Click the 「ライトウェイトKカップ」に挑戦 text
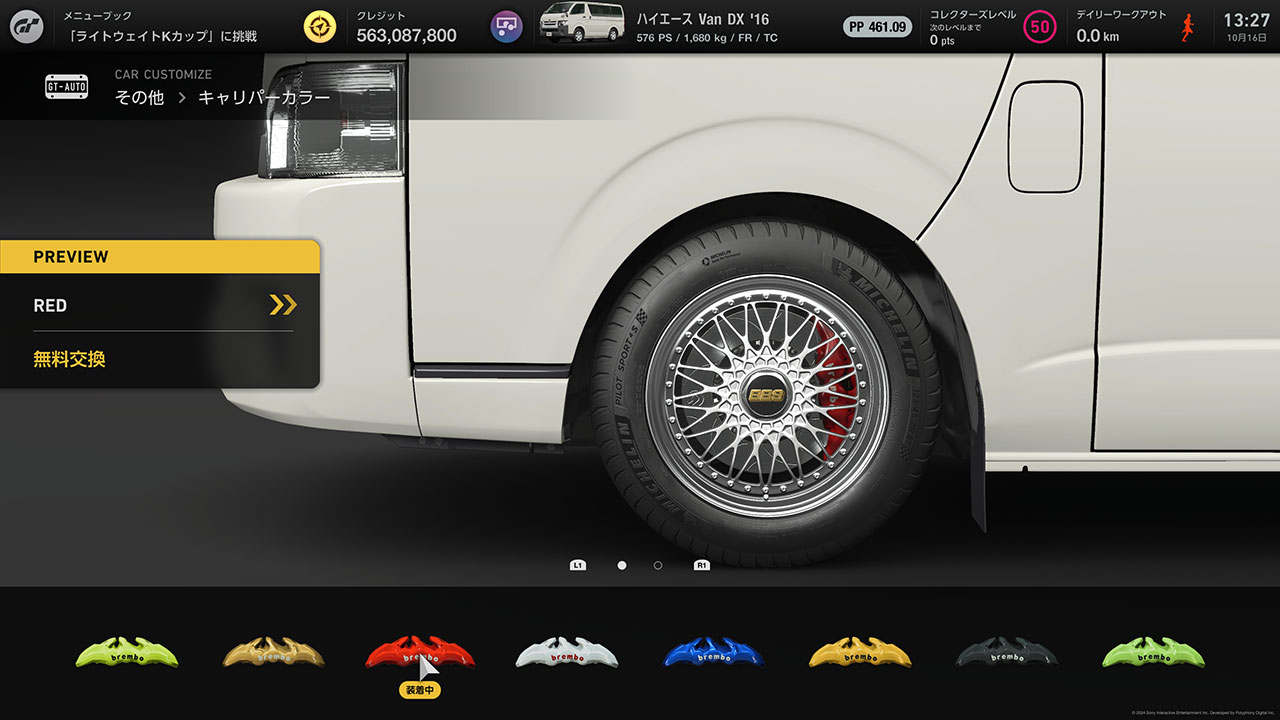Image resolution: width=1280 pixels, height=720 pixels. (159, 36)
